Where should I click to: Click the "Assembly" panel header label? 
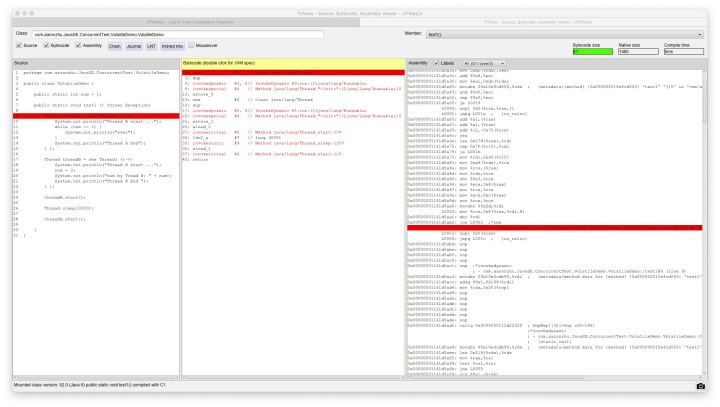418,63
